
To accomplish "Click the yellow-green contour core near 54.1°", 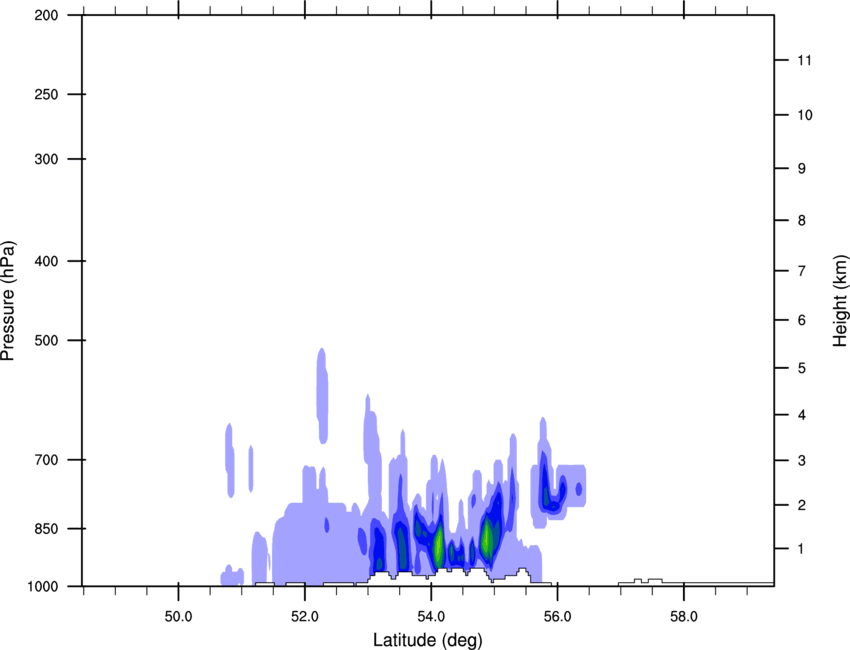I will click(x=438, y=545).
